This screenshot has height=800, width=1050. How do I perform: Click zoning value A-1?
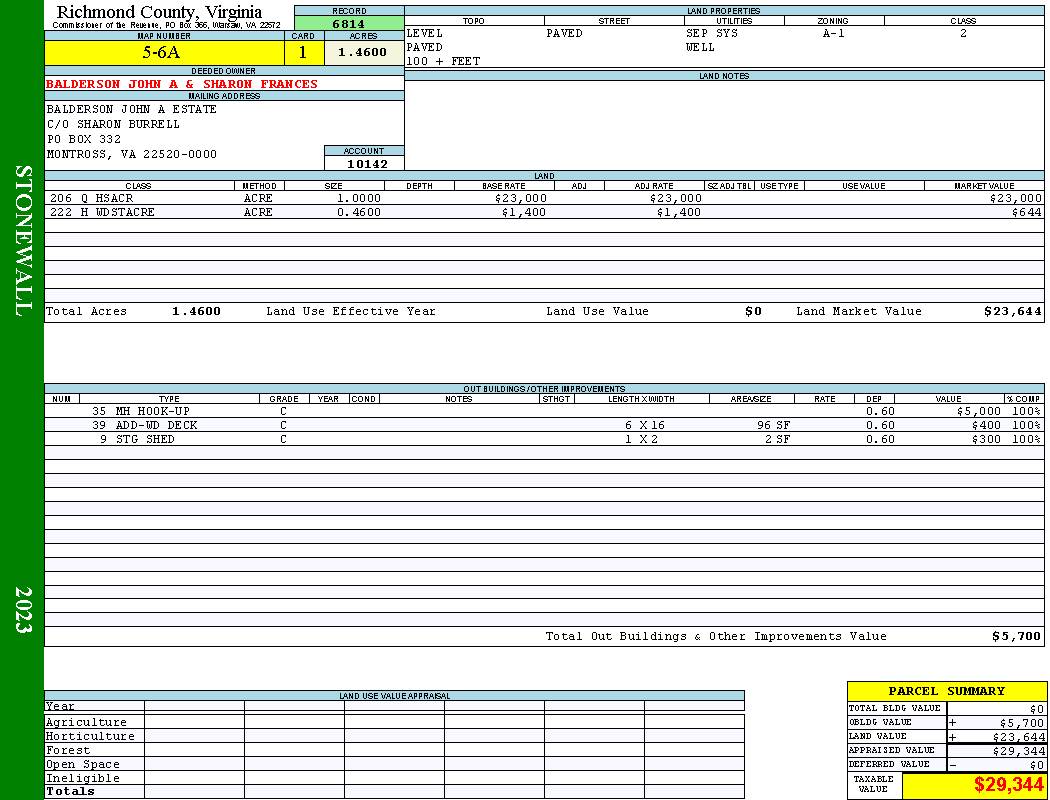click(834, 33)
